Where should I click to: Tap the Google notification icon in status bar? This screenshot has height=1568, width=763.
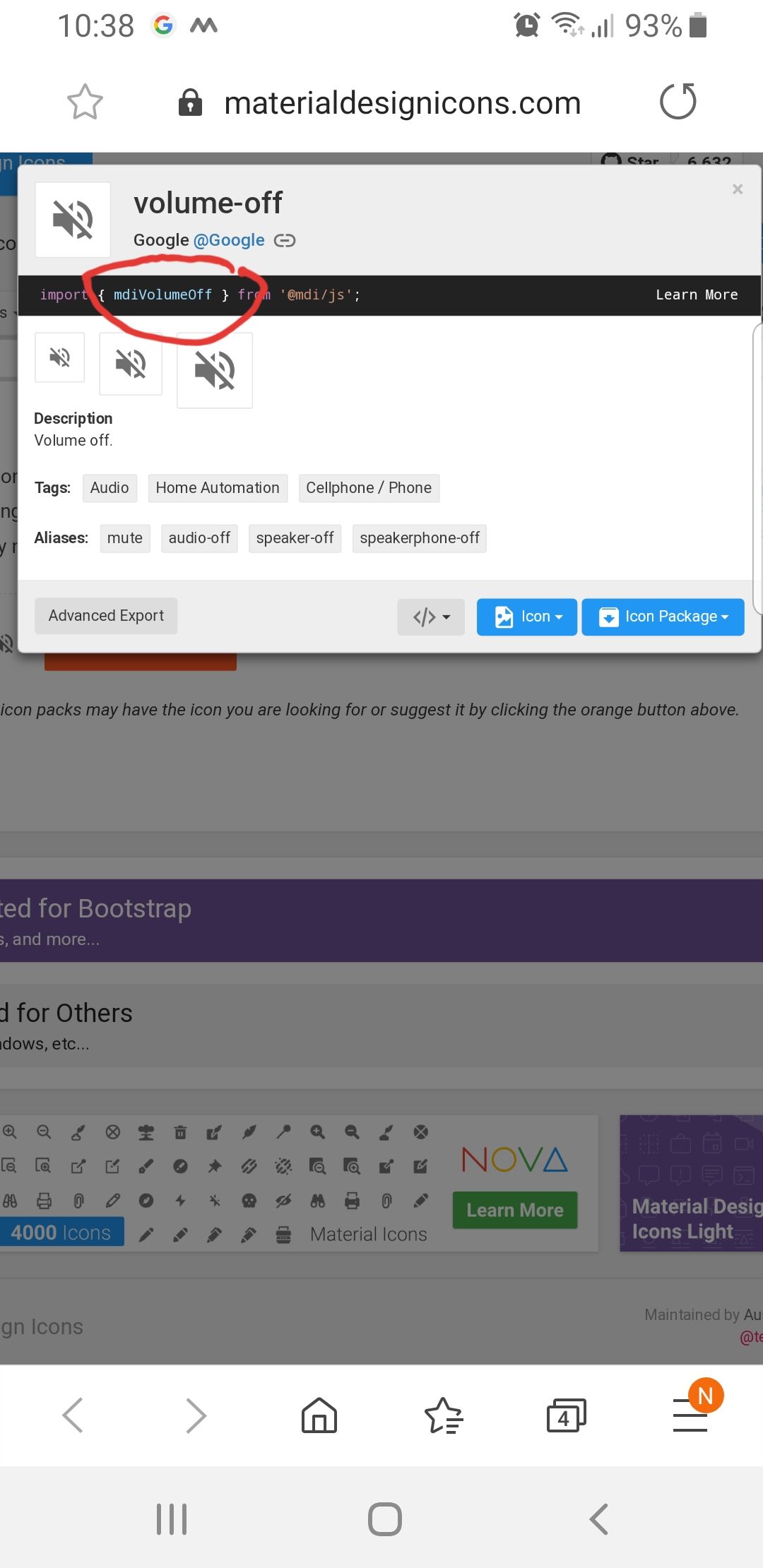point(163,26)
